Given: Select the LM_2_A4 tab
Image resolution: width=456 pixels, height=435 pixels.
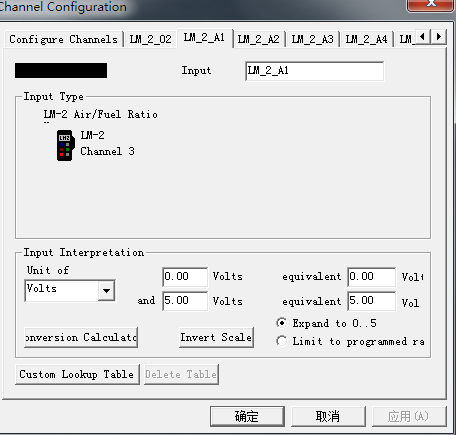Looking at the screenshot, I should tap(366, 39).
